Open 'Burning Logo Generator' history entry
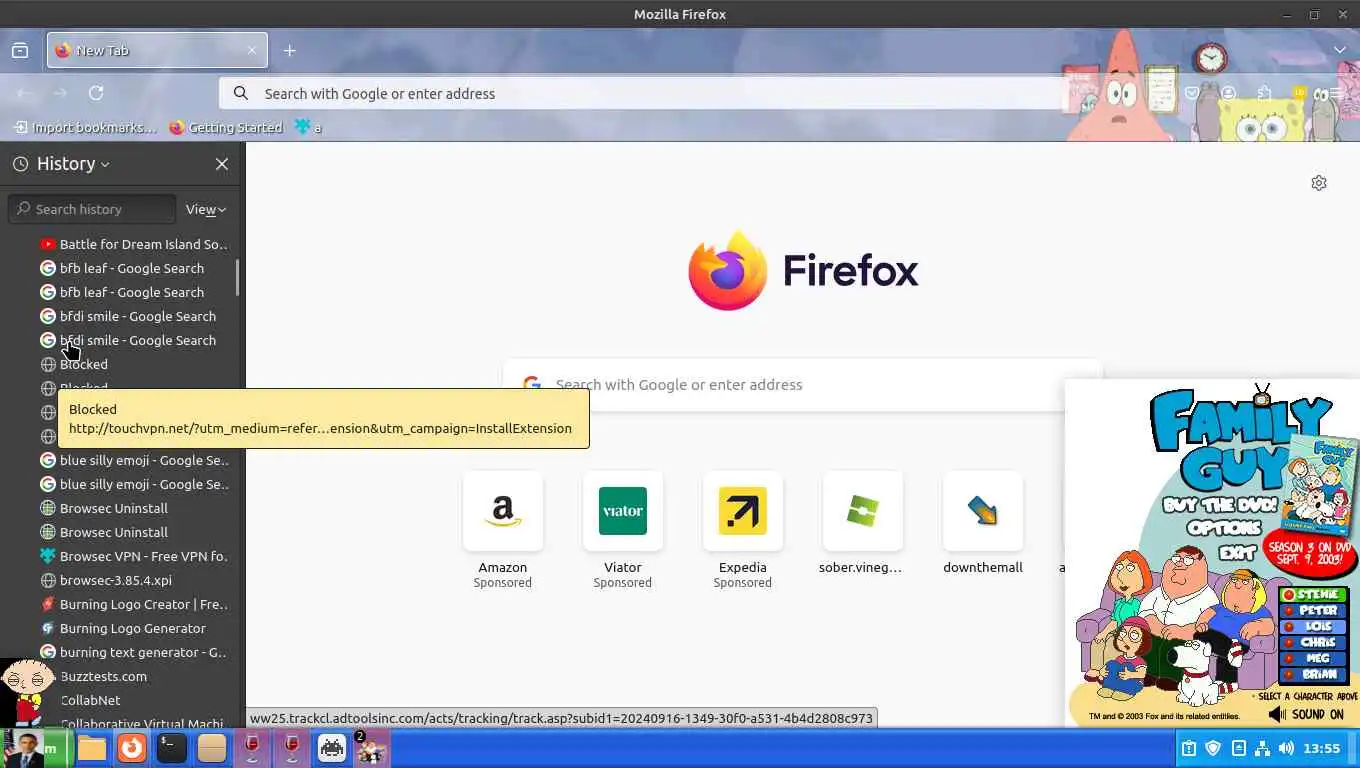Viewport: 1360px width, 768px height. point(123,628)
